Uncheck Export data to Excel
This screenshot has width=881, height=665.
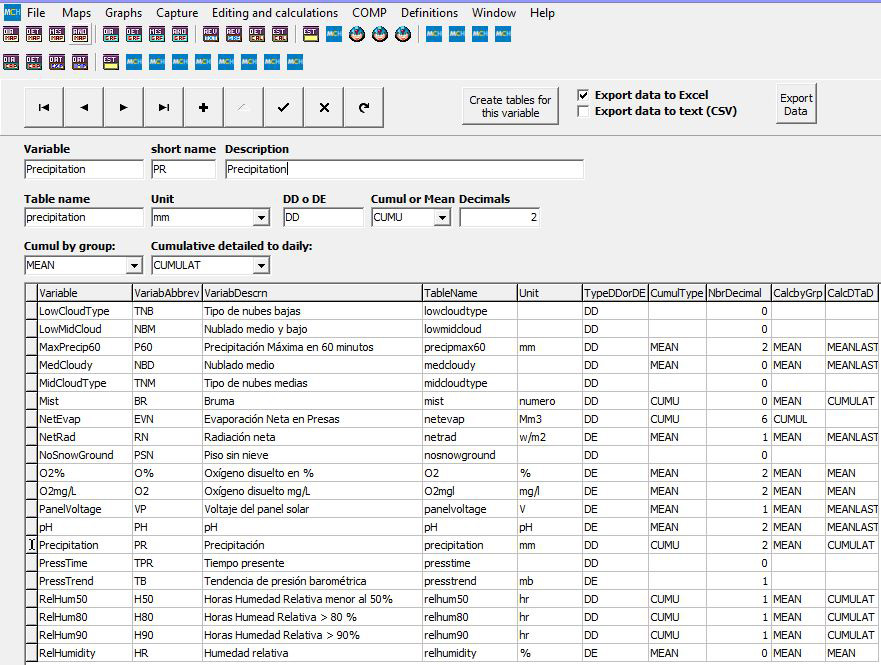(x=583, y=95)
